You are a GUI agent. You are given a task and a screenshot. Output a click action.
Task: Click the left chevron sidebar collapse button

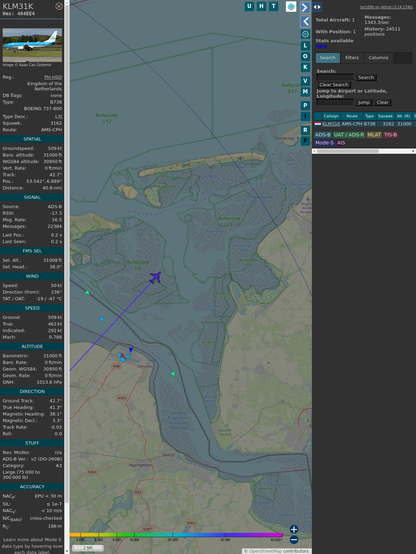[305, 21]
